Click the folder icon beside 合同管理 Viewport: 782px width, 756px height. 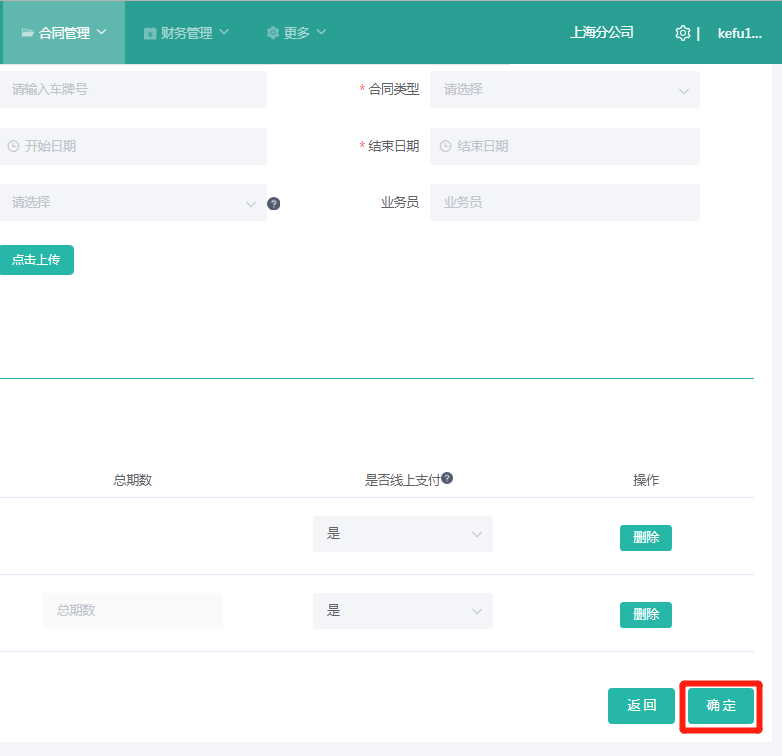(x=27, y=33)
